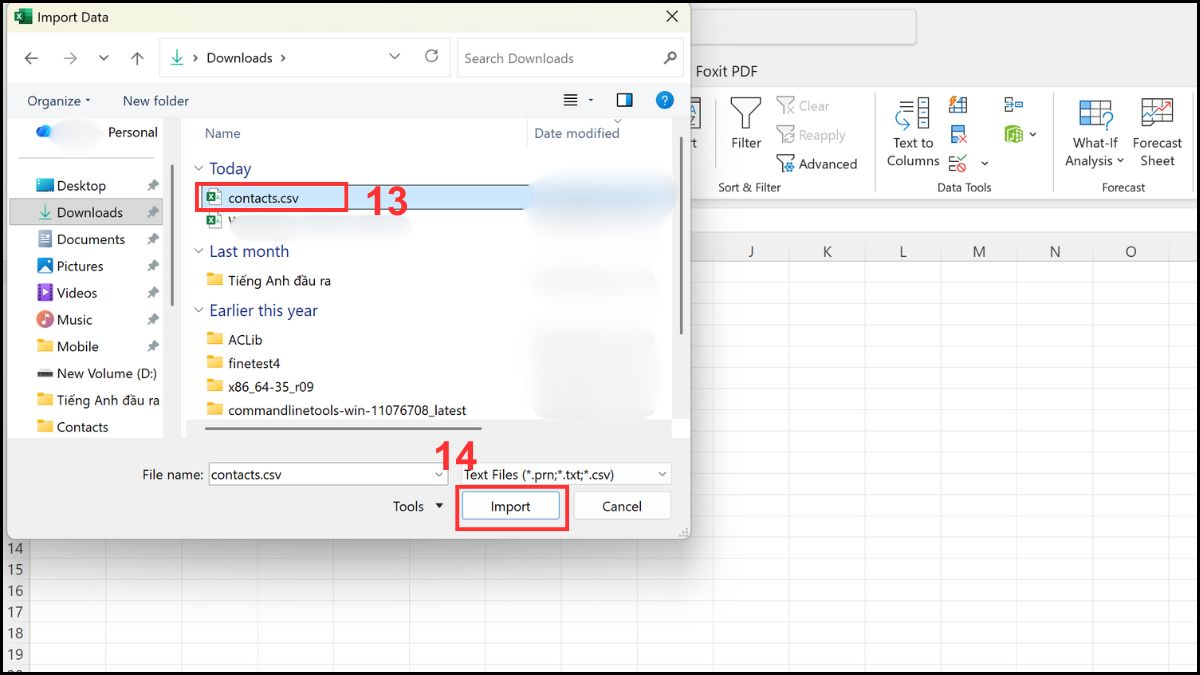Click the Import button
Viewport: 1200px width, 675px height.
[x=510, y=506]
